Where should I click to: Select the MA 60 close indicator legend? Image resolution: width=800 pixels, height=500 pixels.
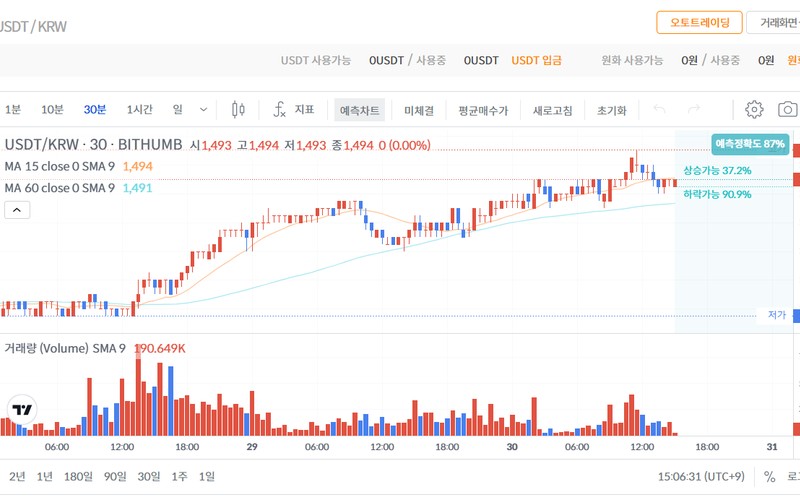pos(60,188)
